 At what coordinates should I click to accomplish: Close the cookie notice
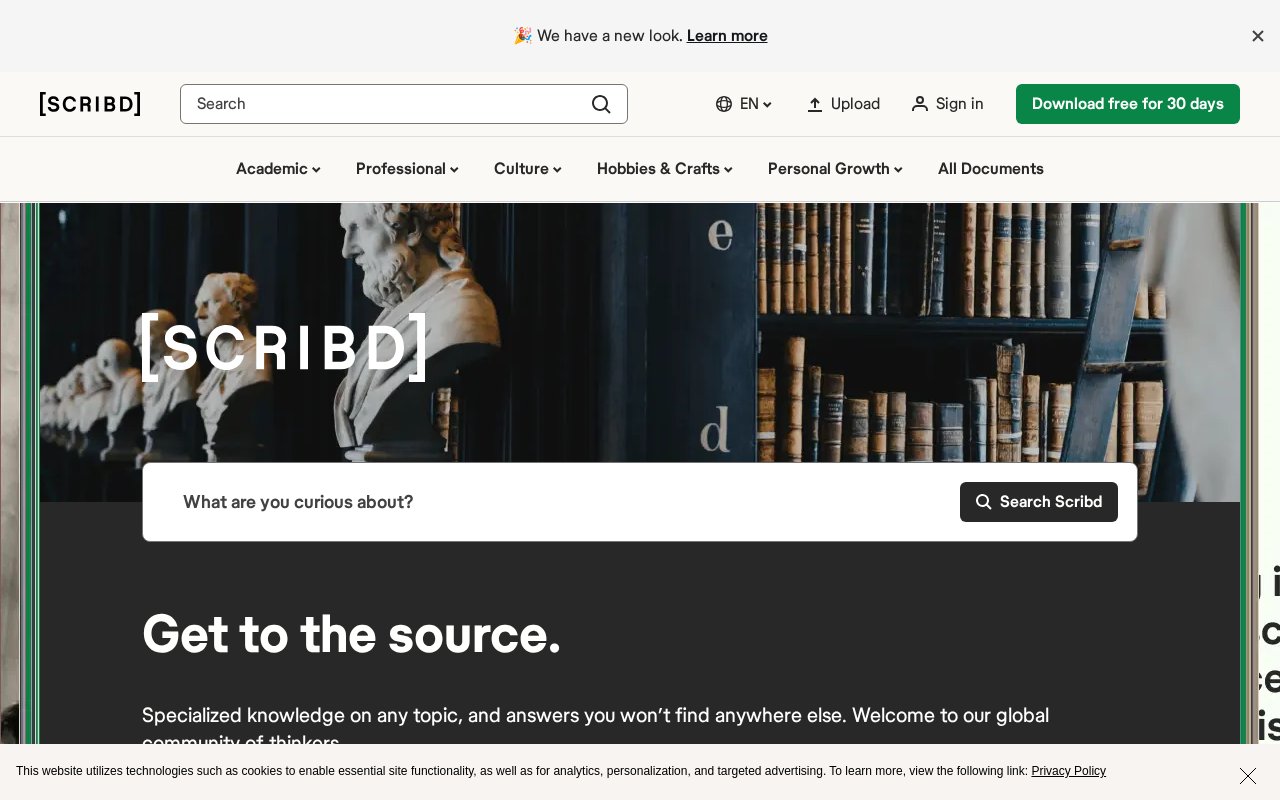pos(1248,776)
